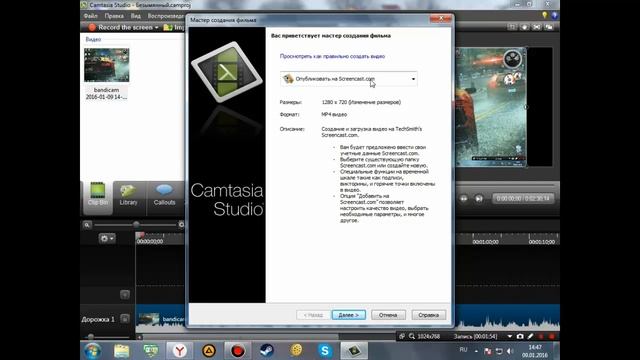The height and width of the screenshot is (360, 640).
Task: Toggle the lock on Дорожка 1
Action: click(x=125, y=319)
